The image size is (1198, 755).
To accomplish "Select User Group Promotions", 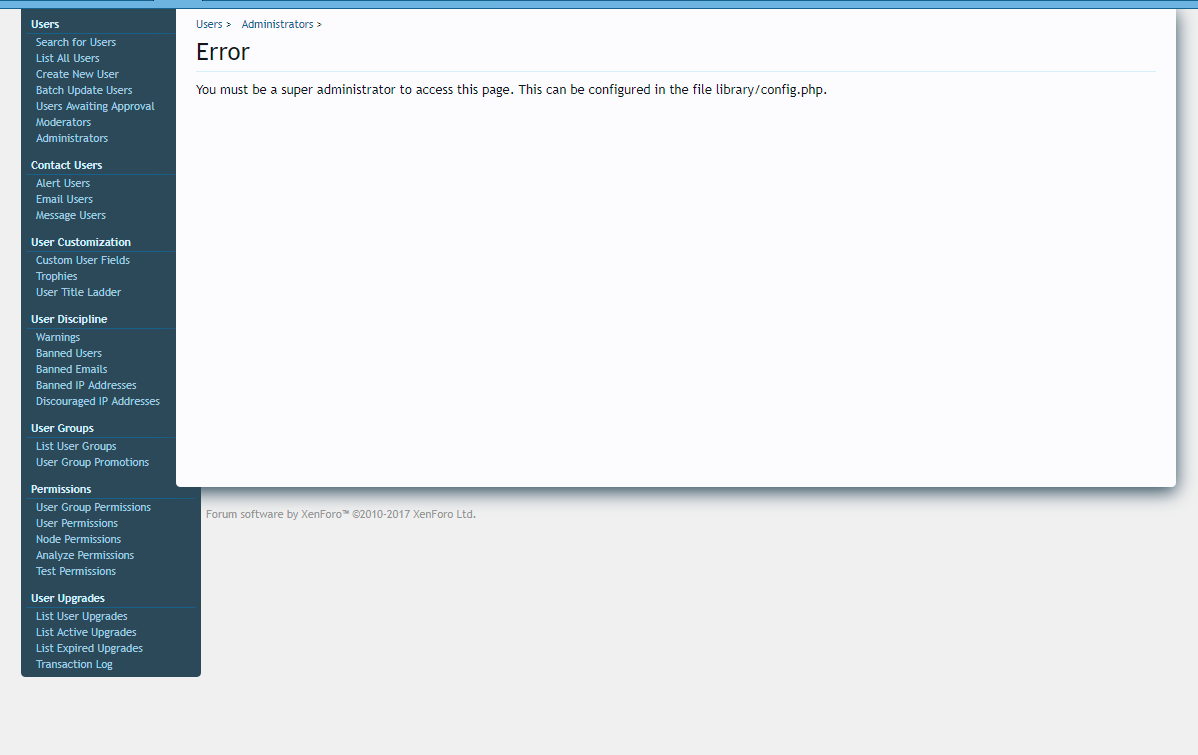I will coord(92,462).
